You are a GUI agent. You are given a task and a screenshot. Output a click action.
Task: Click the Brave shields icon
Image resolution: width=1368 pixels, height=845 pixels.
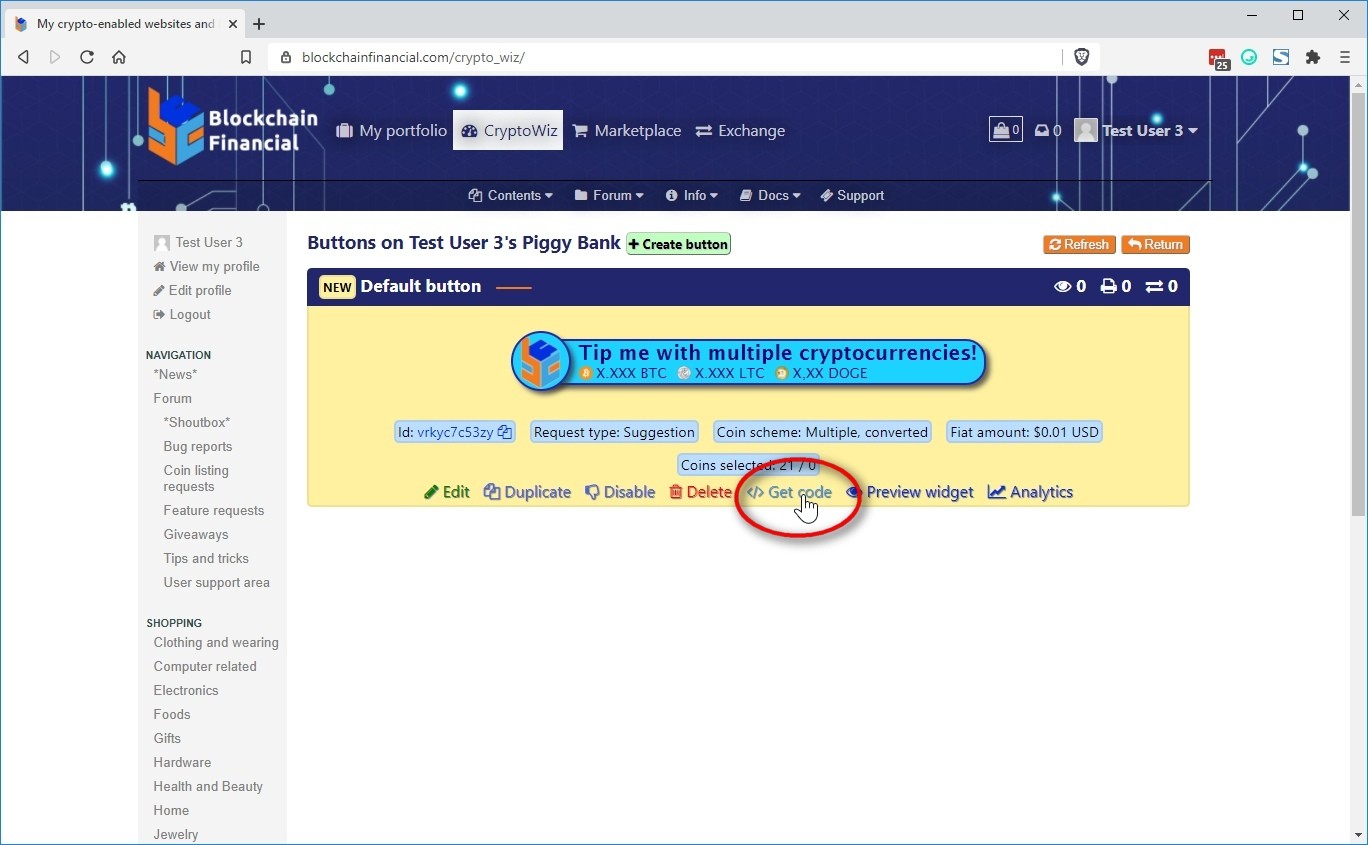(x=1081, y=57)
